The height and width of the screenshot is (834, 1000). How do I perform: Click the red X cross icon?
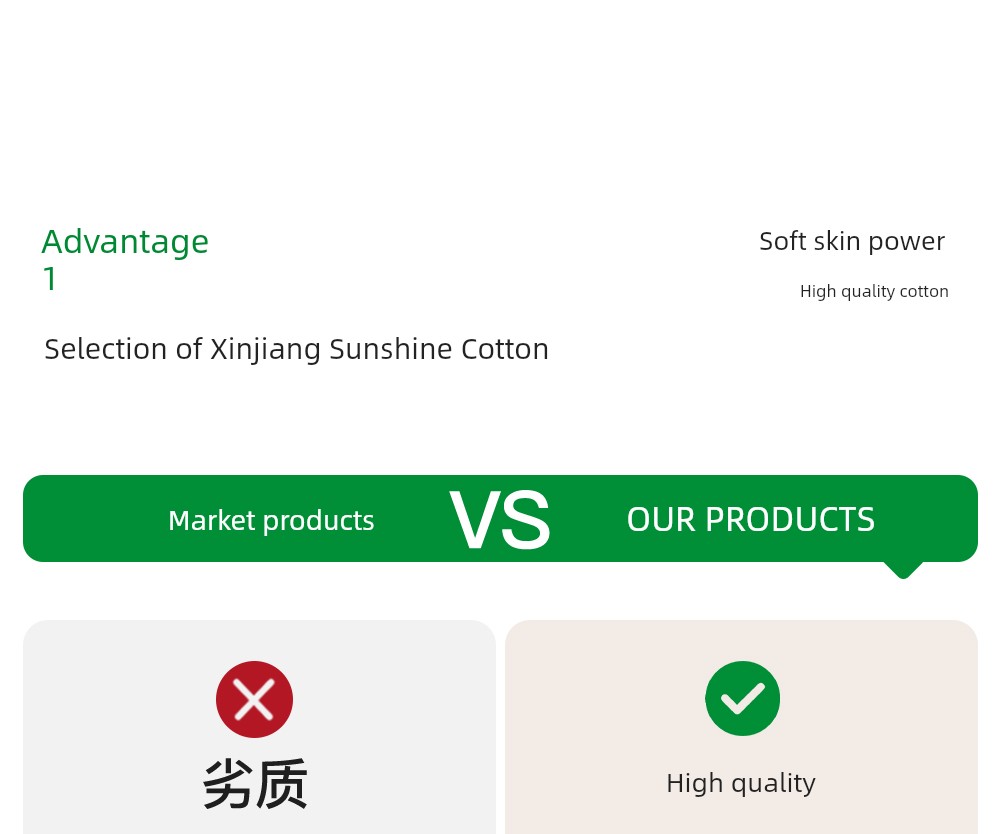254,699
